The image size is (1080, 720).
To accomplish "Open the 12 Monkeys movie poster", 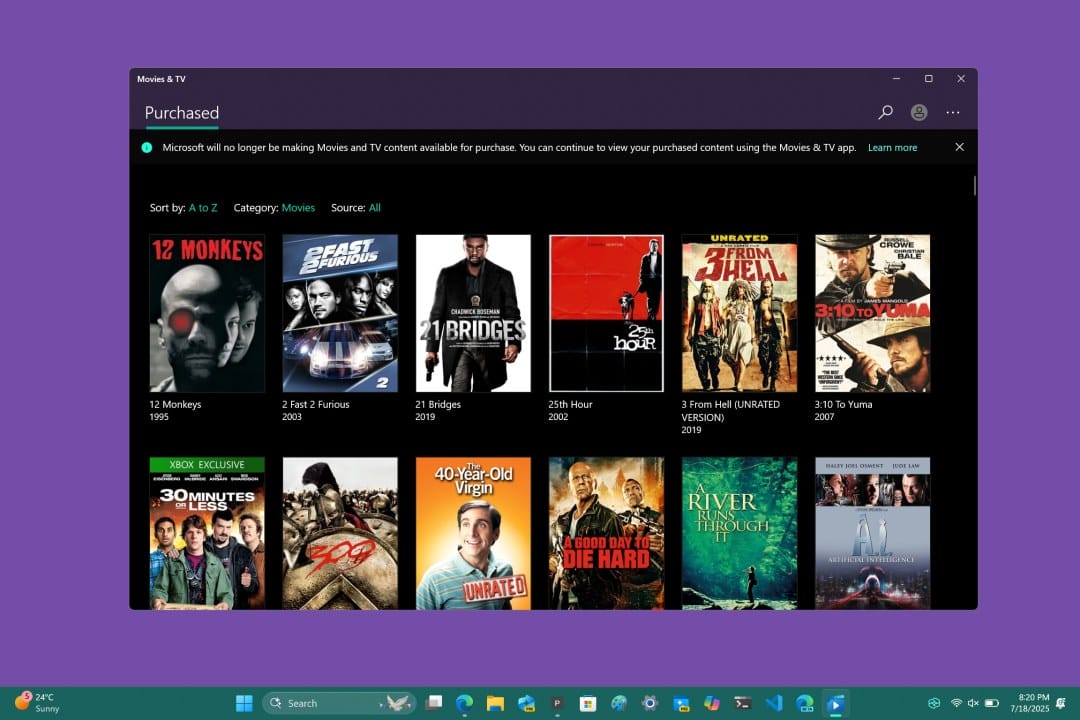I will (207, 312).
